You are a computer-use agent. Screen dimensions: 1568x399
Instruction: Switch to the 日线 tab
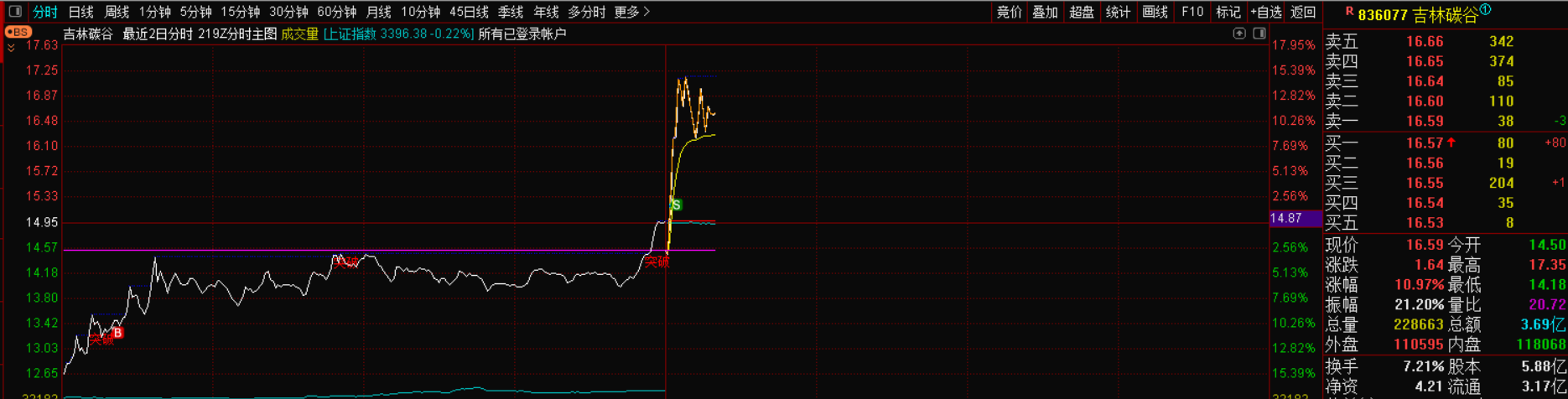click(80, 12)
